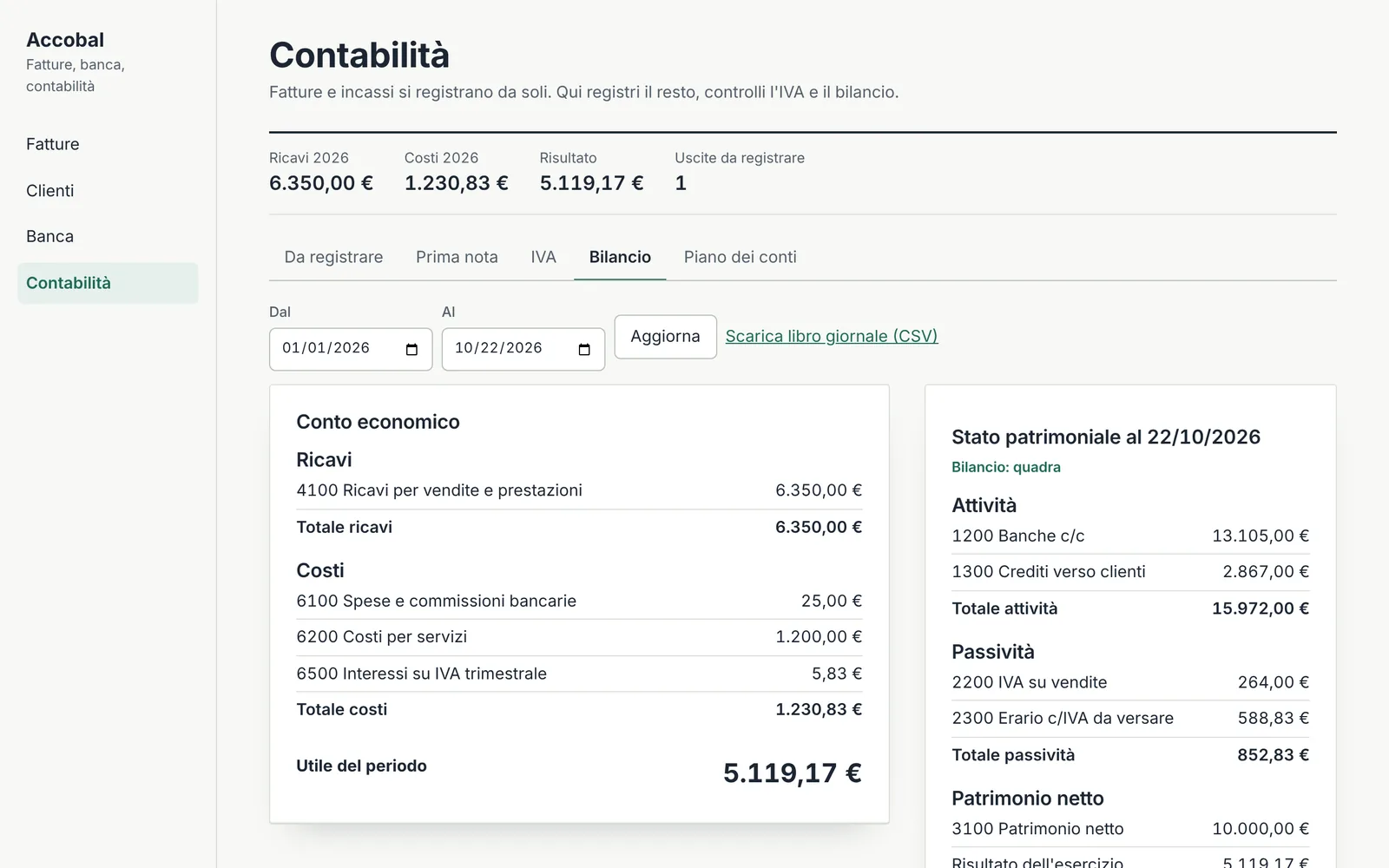Click the Totale passività row
The width and height of the screenshot is (1389, 868).
coord(1130,755)
